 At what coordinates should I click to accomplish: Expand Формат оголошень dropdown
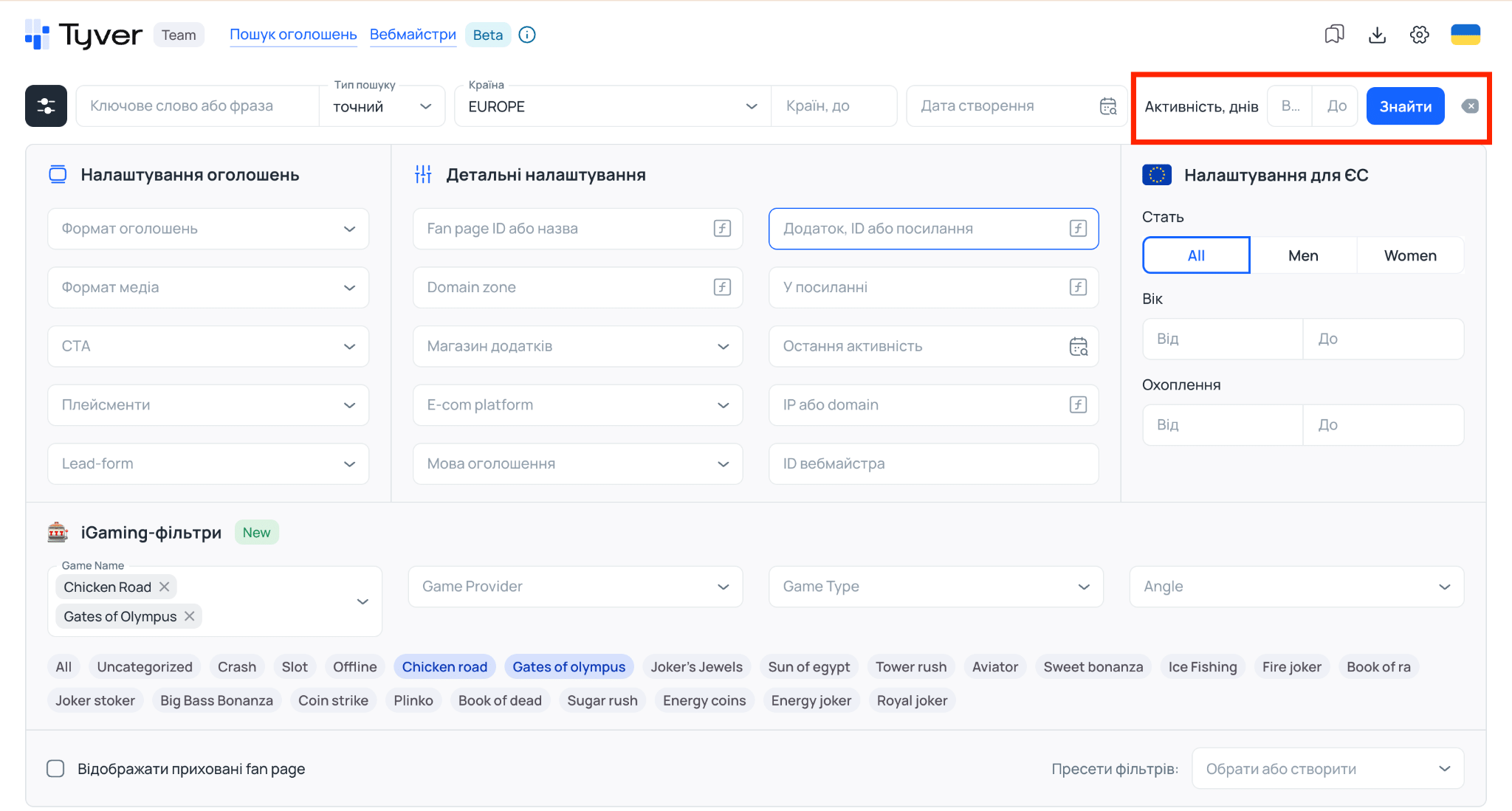coord(208,229)
